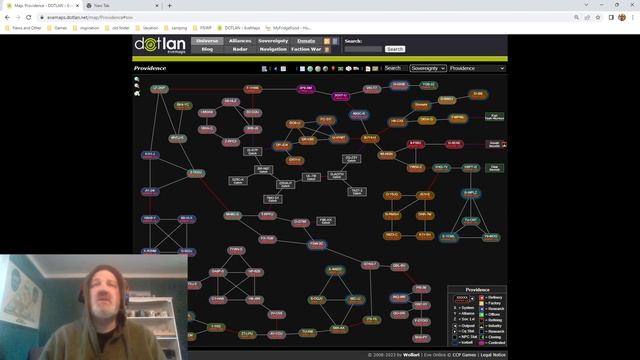Click the white table icon before the globes

point(302,69)
